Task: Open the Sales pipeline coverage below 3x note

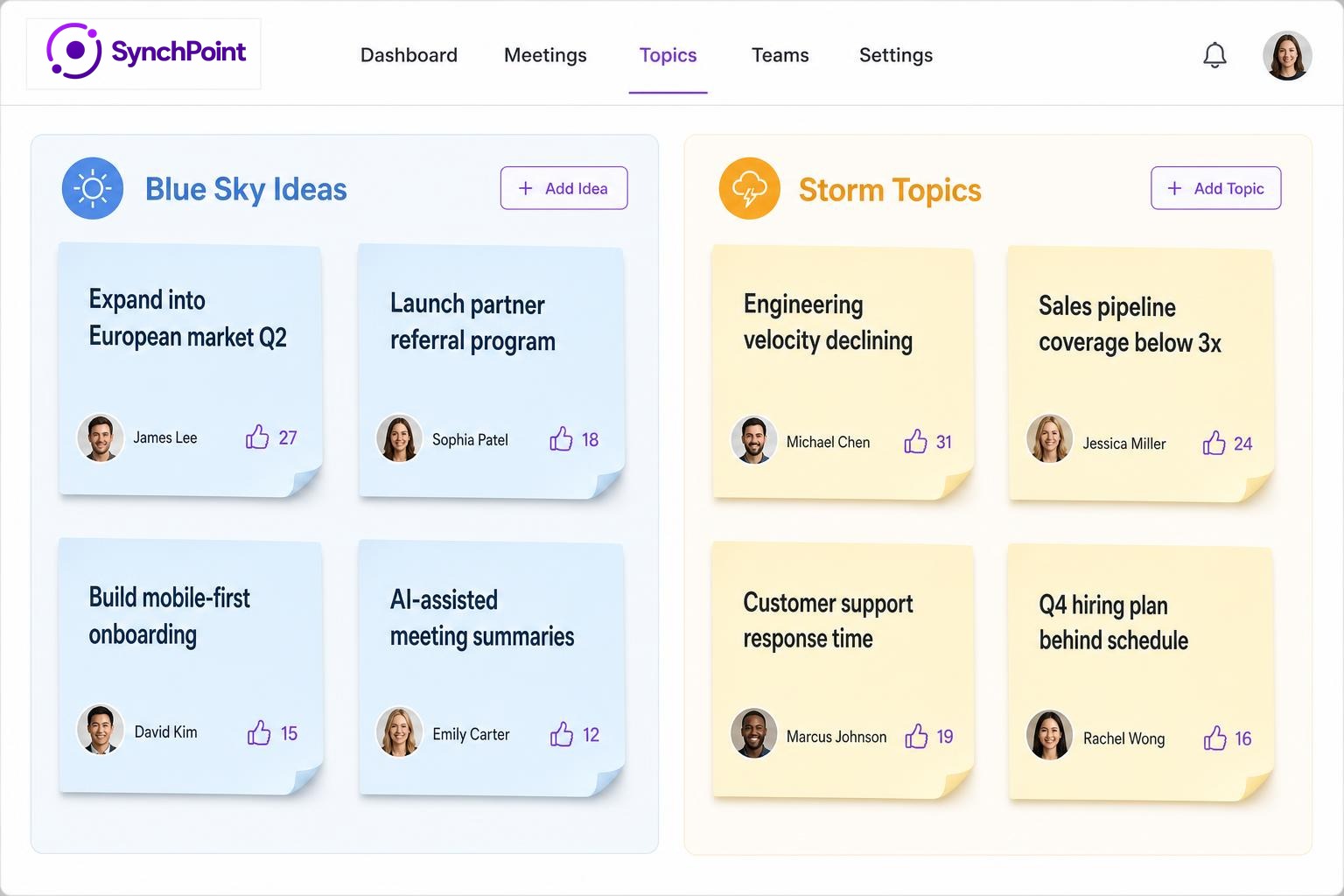Action: pos(1140,374)
